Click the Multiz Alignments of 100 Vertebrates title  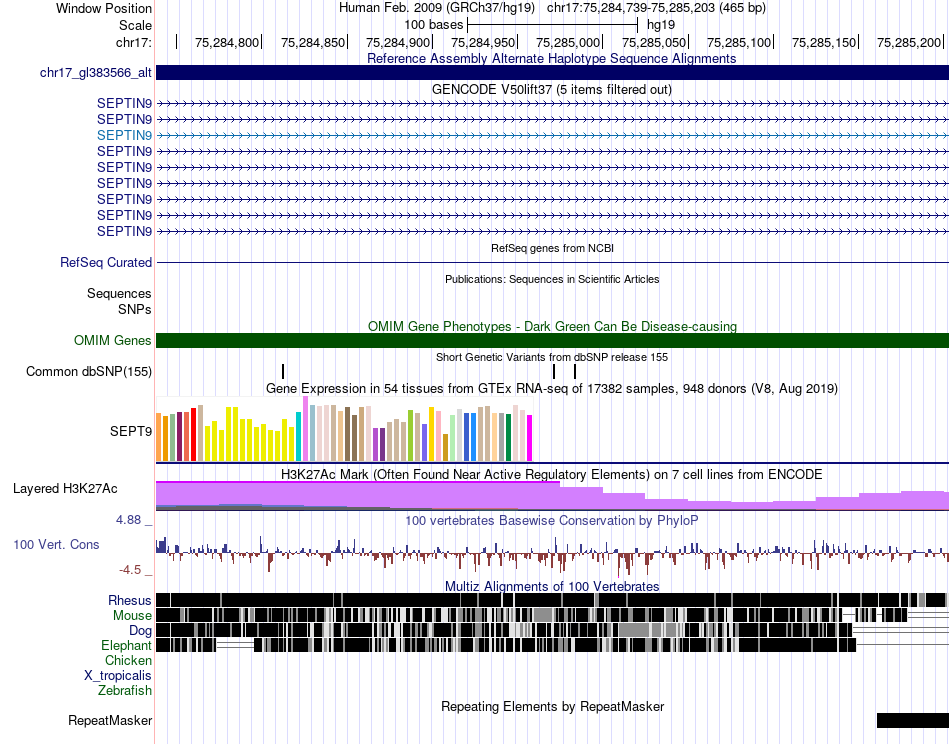552,586
